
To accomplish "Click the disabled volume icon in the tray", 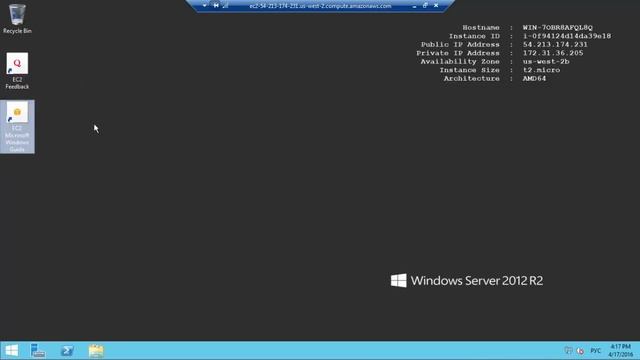I will [580, 351].
